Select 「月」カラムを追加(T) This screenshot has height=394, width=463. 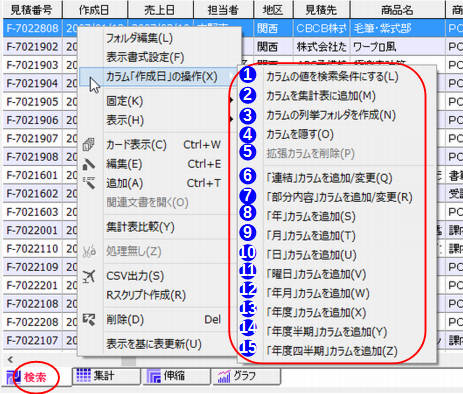(x=337, y=236)
